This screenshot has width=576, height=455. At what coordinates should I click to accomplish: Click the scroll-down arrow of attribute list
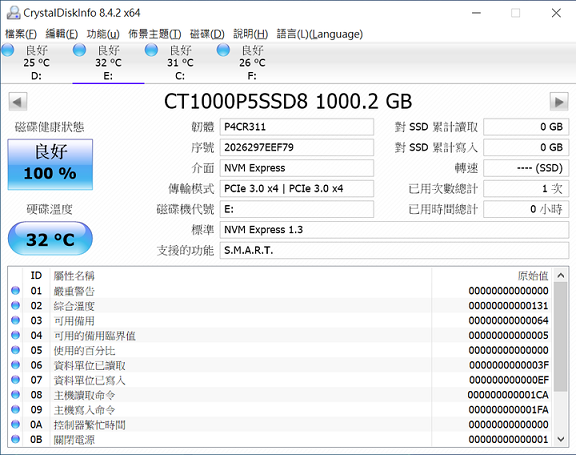[561, 439]
